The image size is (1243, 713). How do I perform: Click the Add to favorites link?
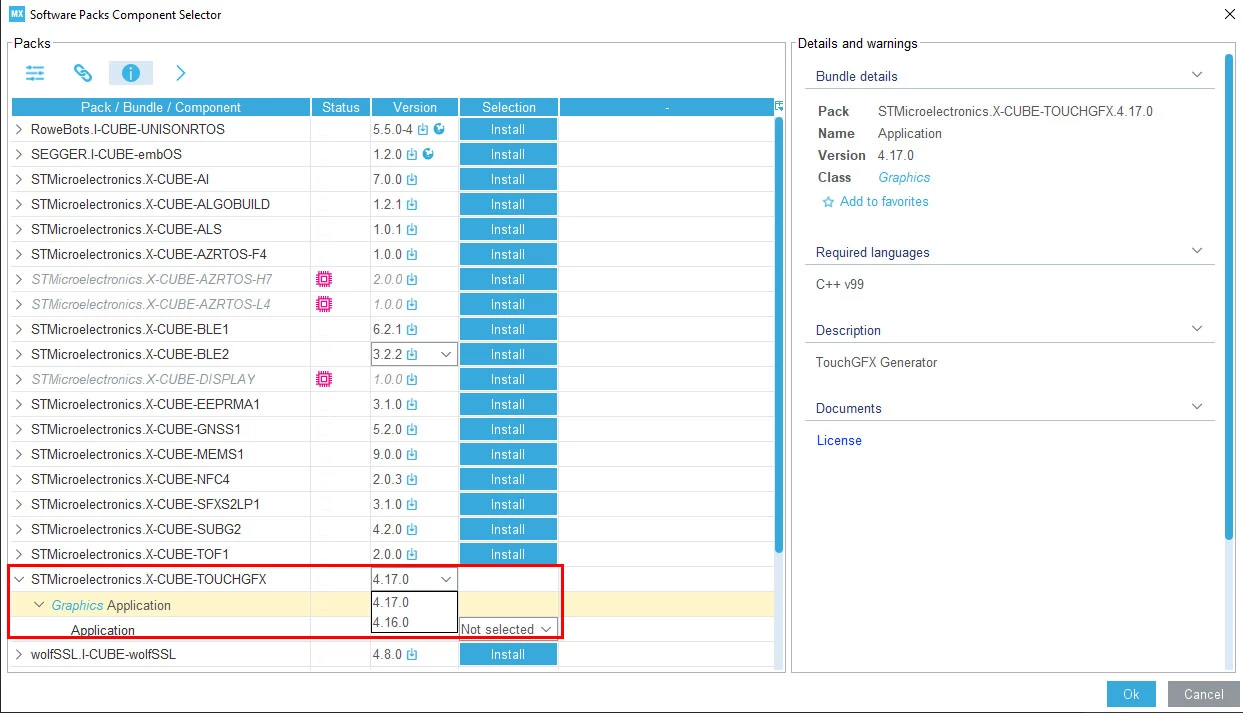tap(884, 201)
